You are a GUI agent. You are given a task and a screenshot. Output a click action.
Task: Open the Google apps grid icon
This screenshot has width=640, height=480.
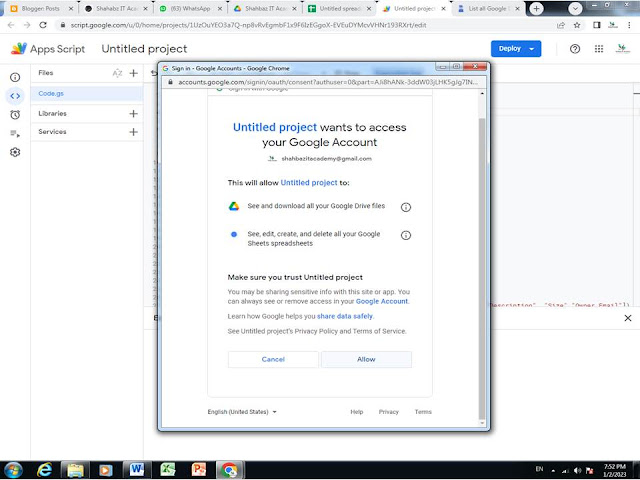599,49
